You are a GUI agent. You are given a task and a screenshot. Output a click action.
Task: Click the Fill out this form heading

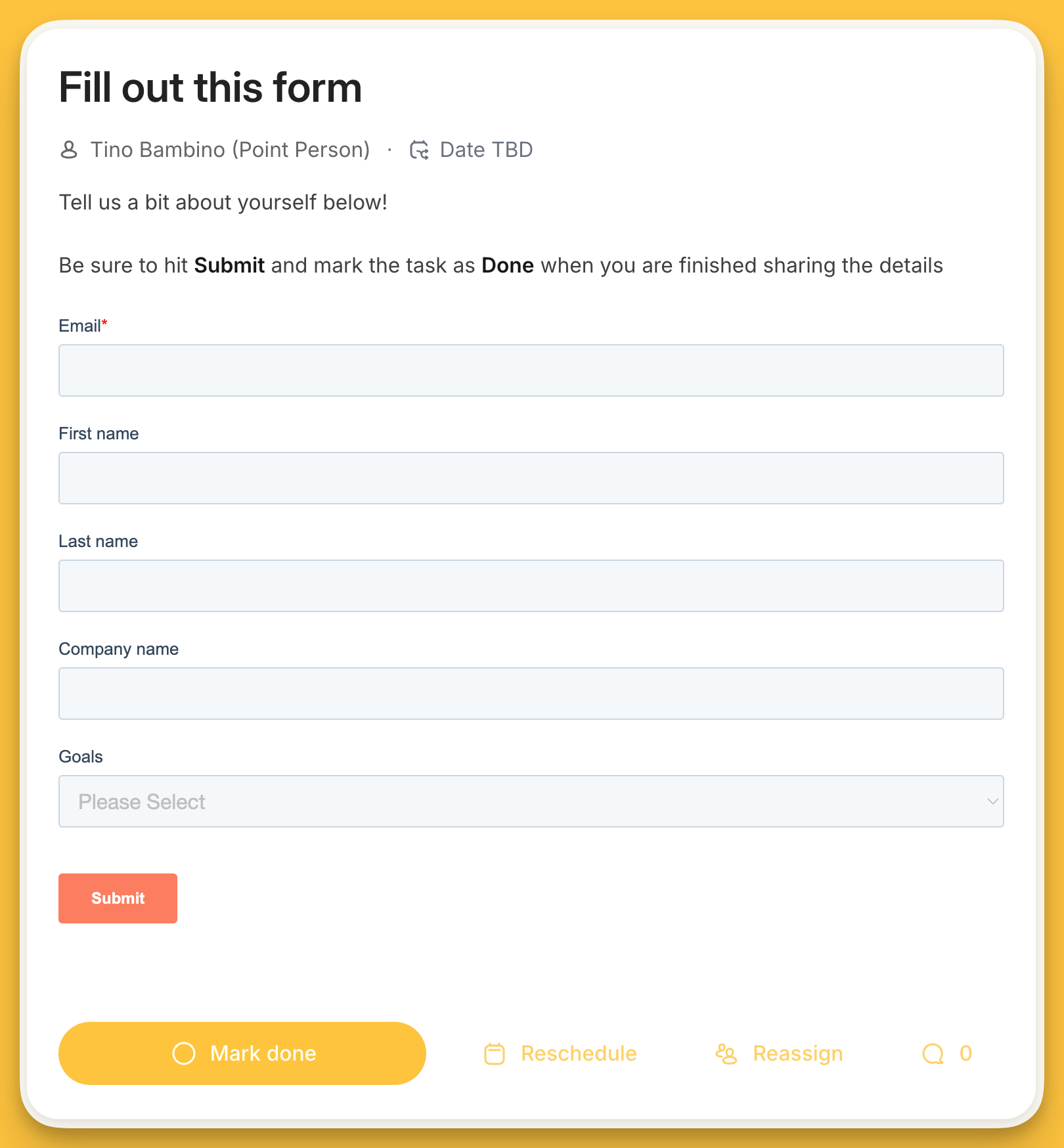210,87
